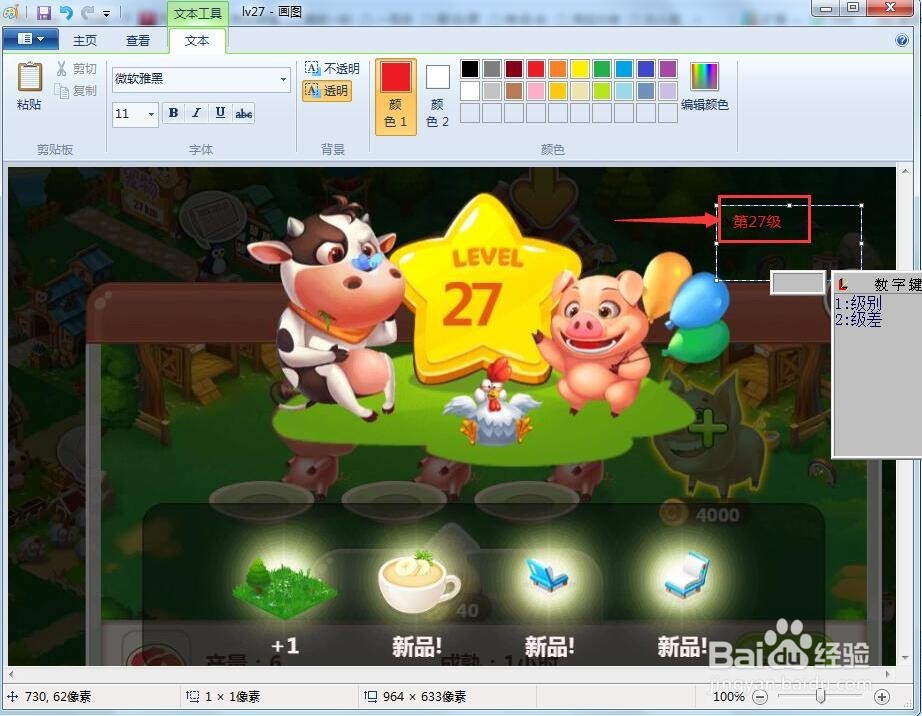Toggle Bold text formatting

(173, 113)
